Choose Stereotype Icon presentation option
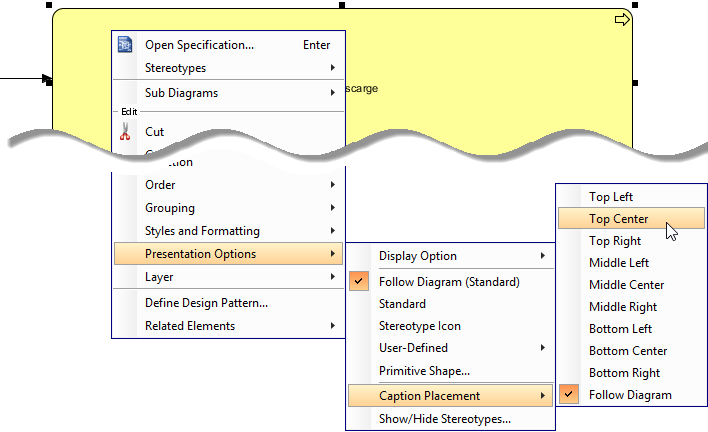708x432 pixels. [420, 326]
